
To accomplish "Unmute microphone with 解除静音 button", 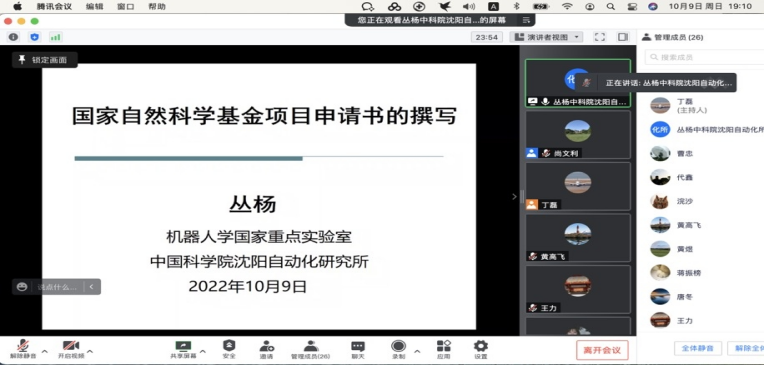I will (x=23, y=349).
